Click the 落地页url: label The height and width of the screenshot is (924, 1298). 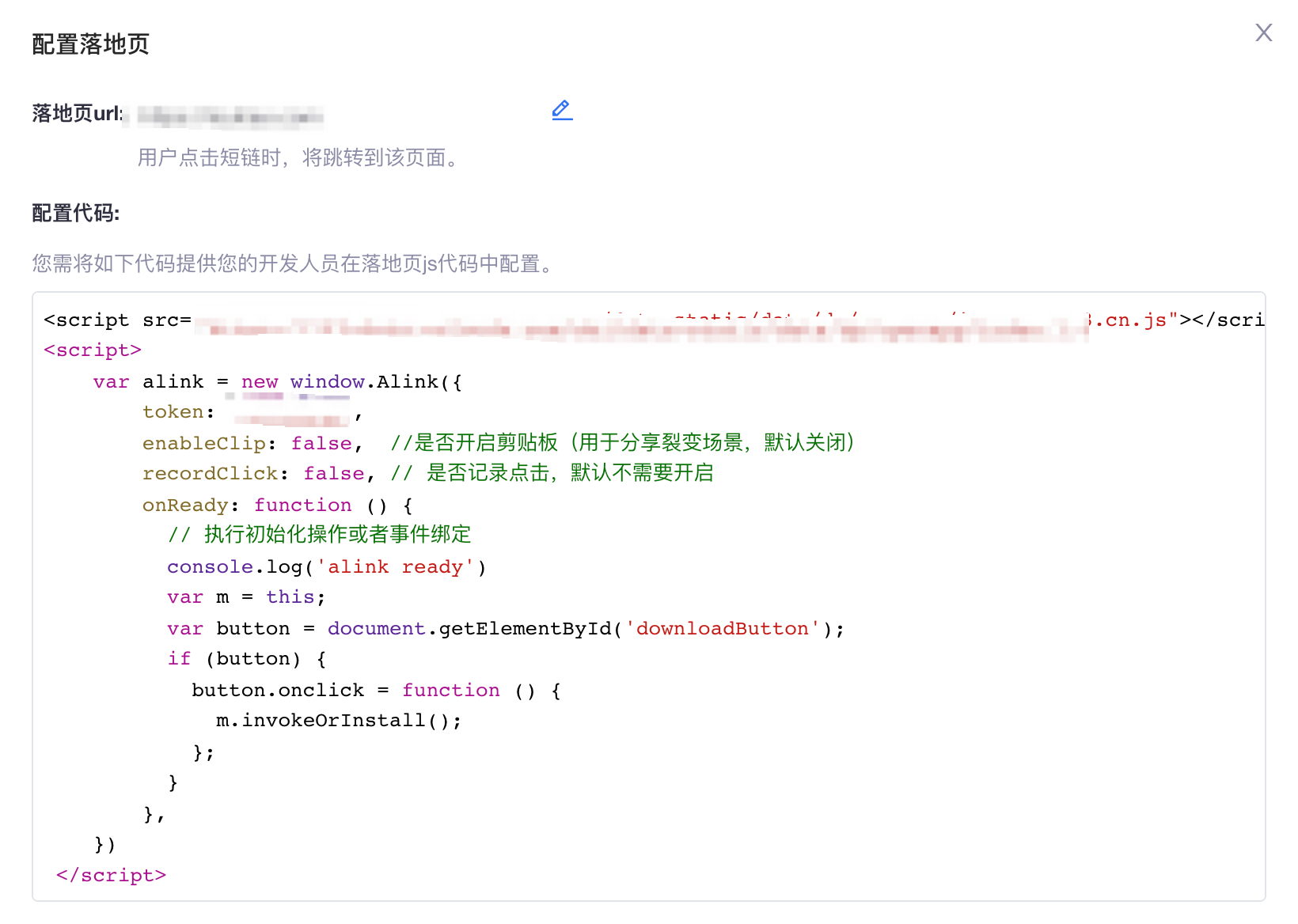point(78,113)
